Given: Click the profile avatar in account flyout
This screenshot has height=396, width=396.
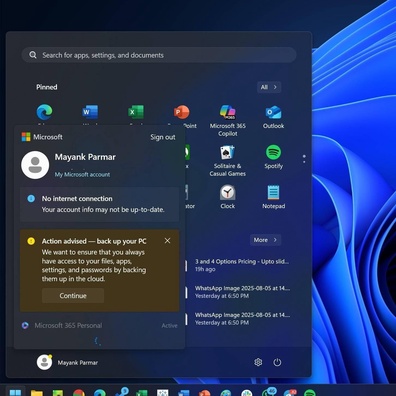Looking at the screenshot, I should point(35,165).
